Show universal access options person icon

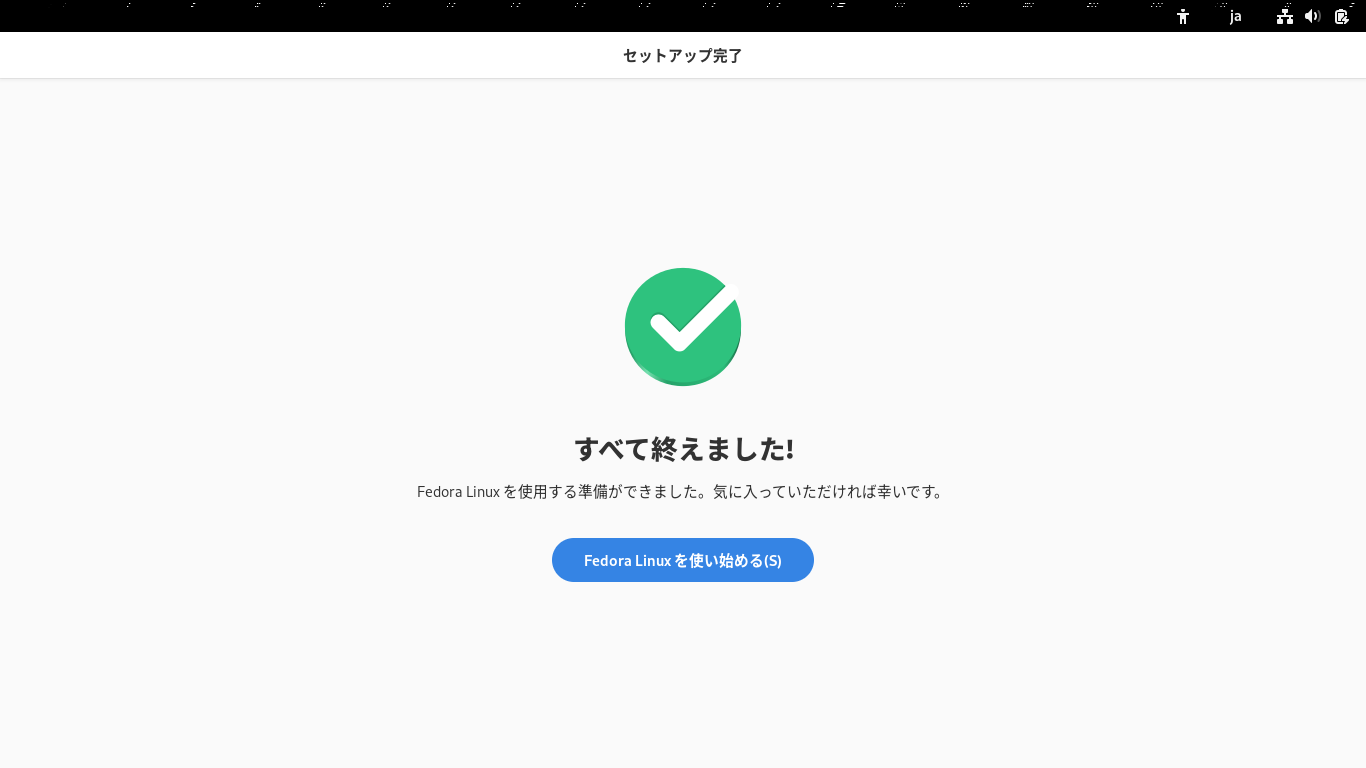1183,16
